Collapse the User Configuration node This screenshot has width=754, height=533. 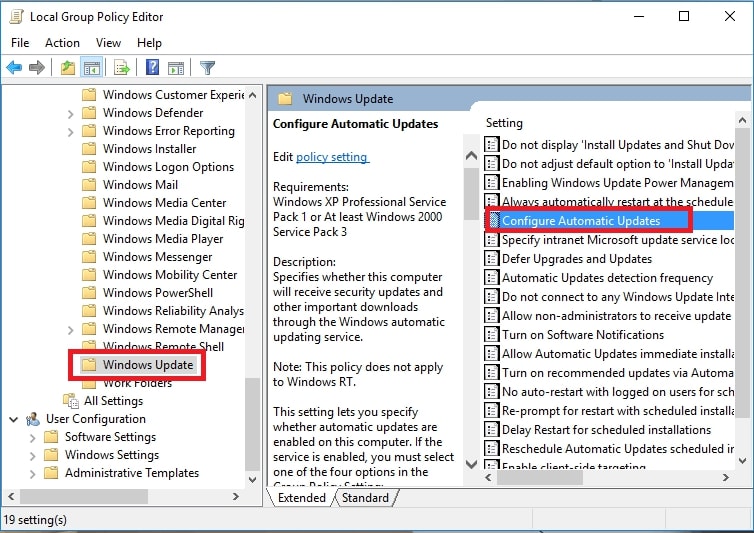[13, 419]
